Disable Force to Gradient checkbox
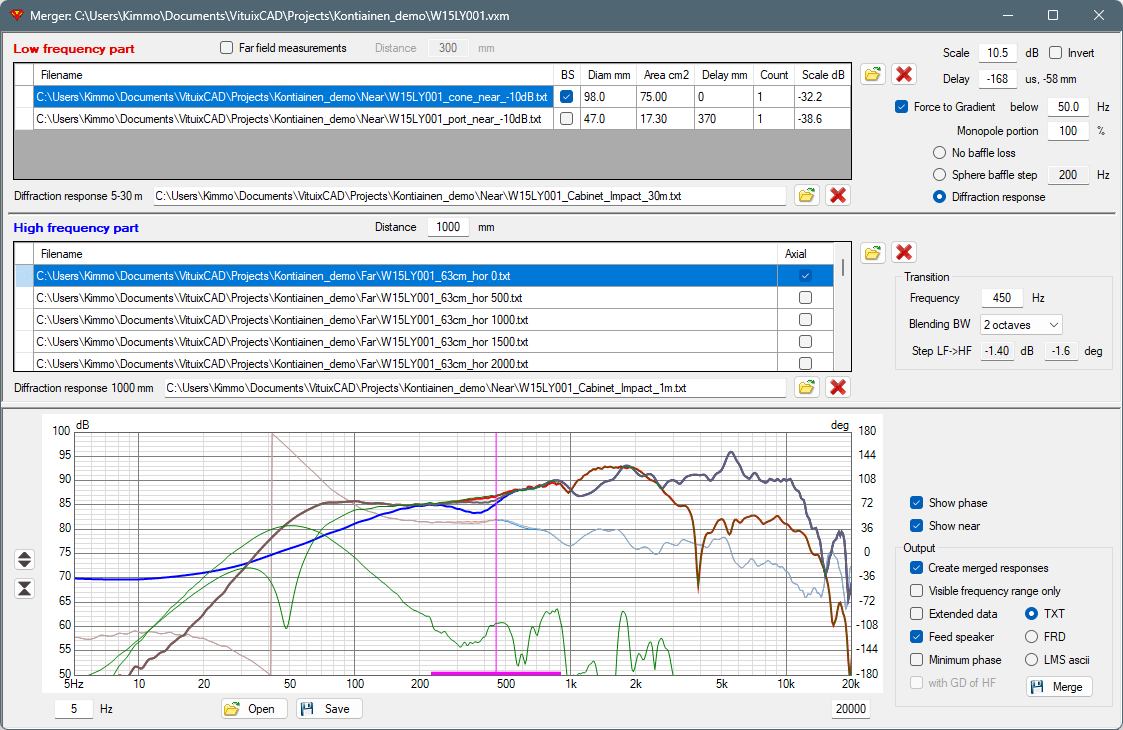Image resolution: width=1123 pixels, height=730 pixels. click(x=902, y=107)
